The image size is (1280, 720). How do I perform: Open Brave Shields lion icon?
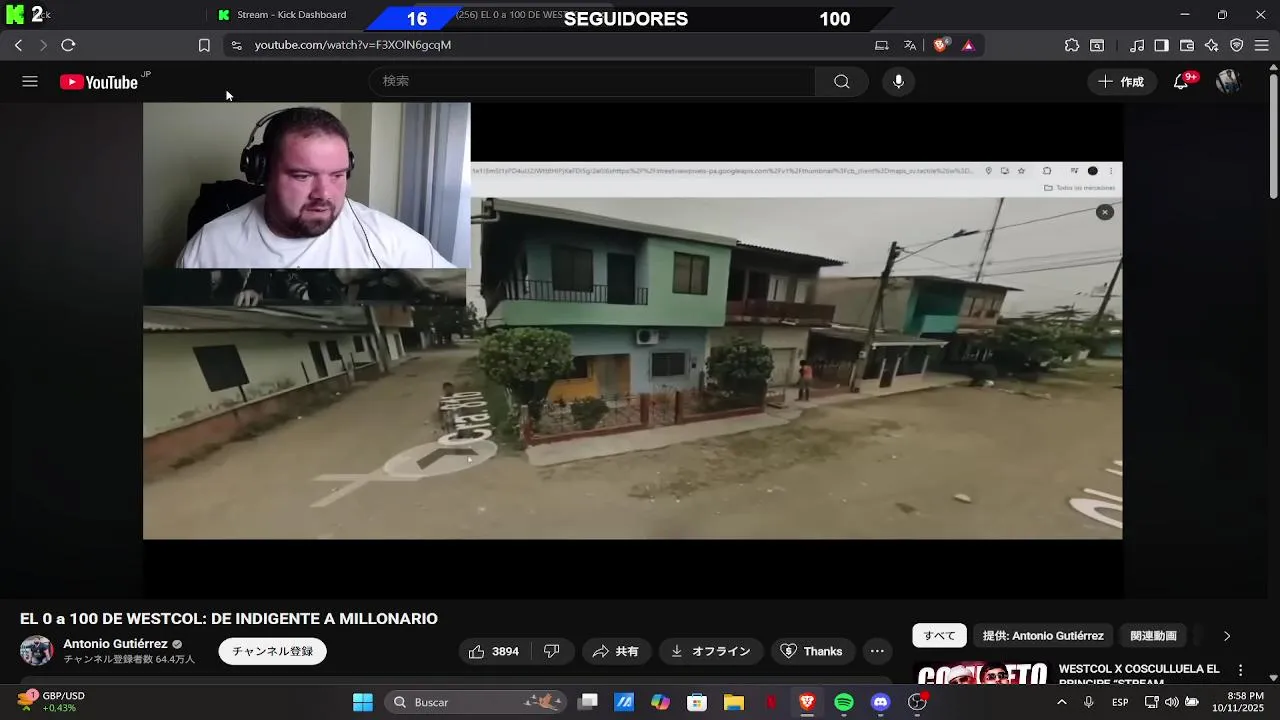pyautogui.click(x=940, y=45)
